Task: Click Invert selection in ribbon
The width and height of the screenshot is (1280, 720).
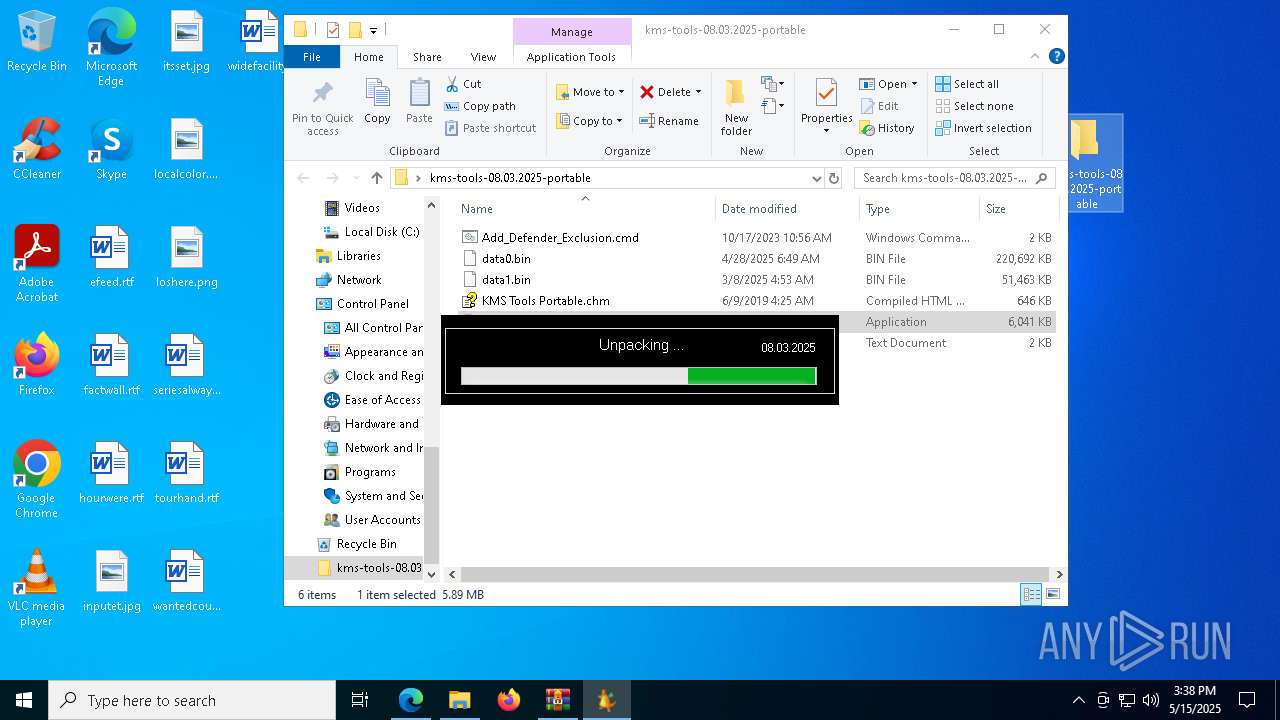Action: 983,128
